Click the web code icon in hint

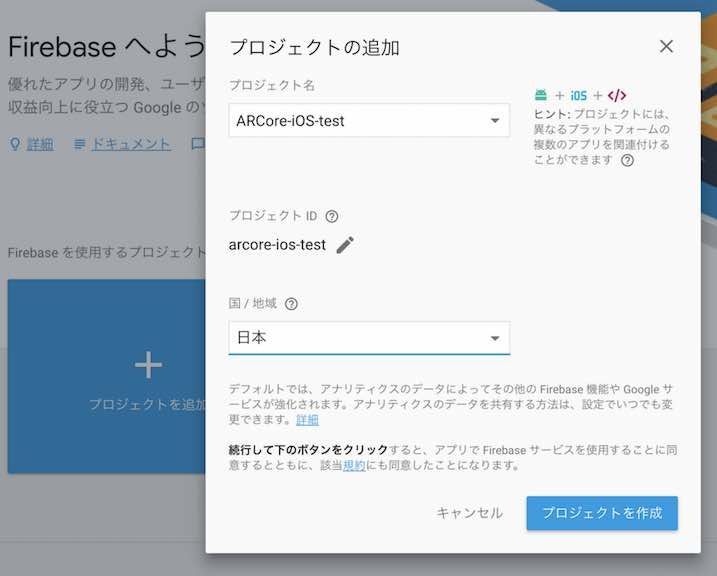tap(617, 96)
